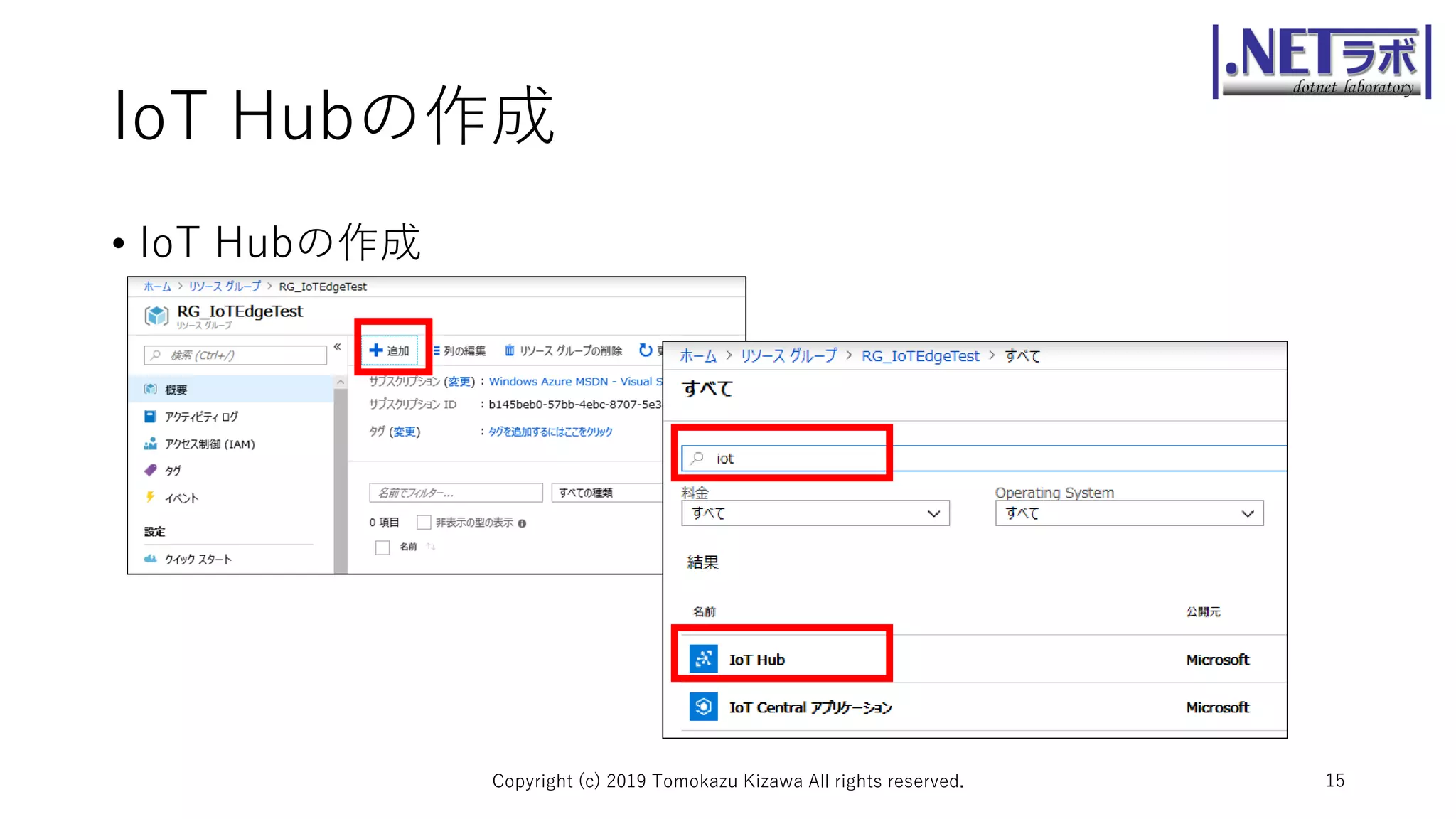The image size is (1456, 819).
Task: Click the search magnifier icon beside iot
Action: coord(697,458)
